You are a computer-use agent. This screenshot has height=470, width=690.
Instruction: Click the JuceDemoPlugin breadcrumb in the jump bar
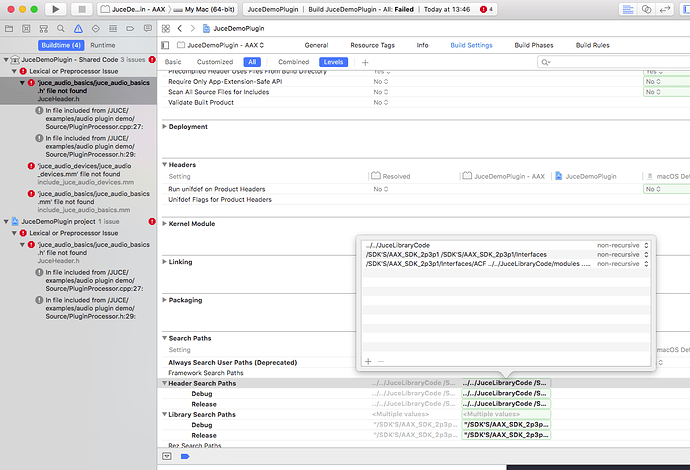(x=234, y=29)
